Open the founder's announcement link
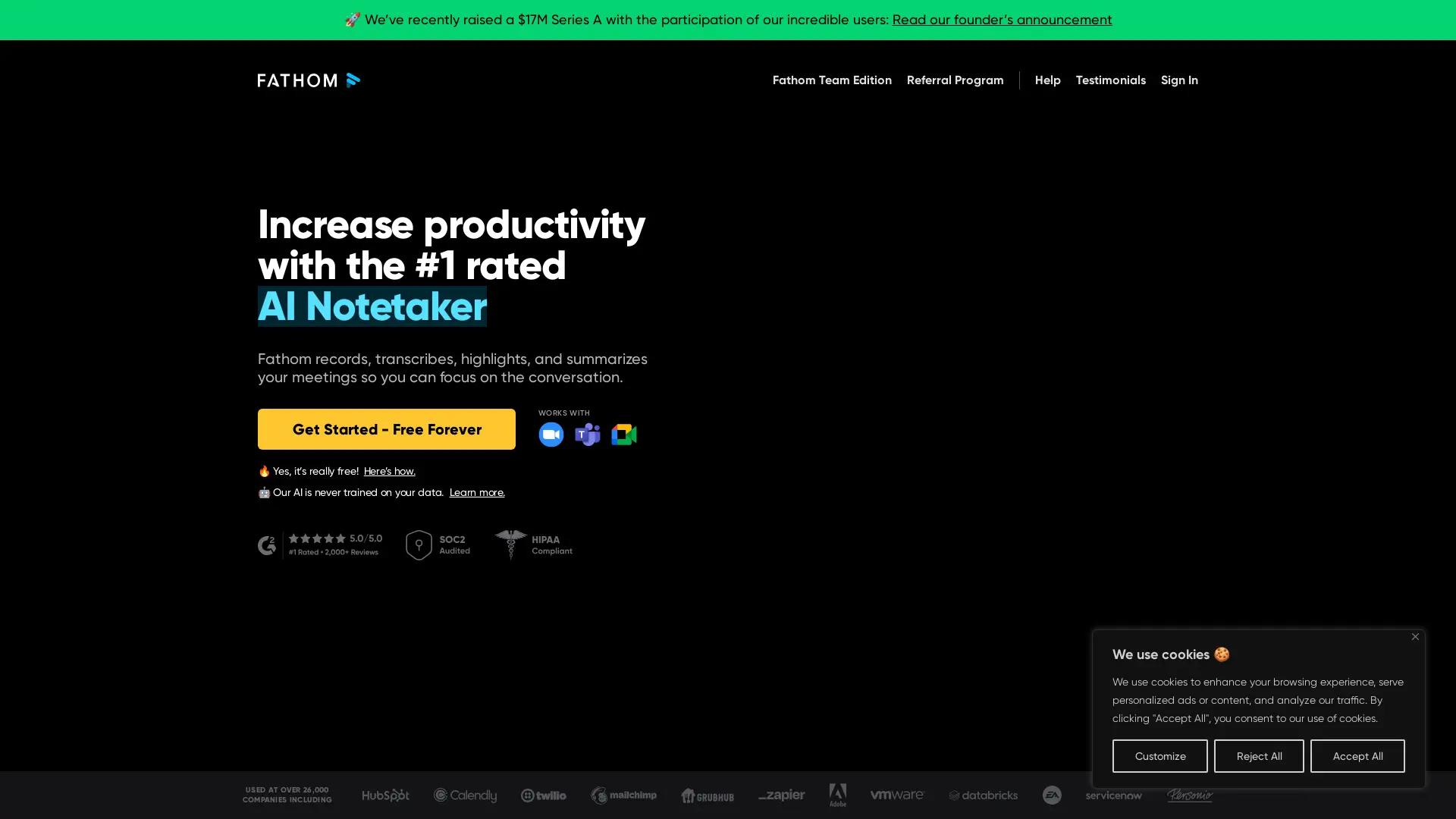This screenshot has width=1456, height=819. tap(1002, 20)
